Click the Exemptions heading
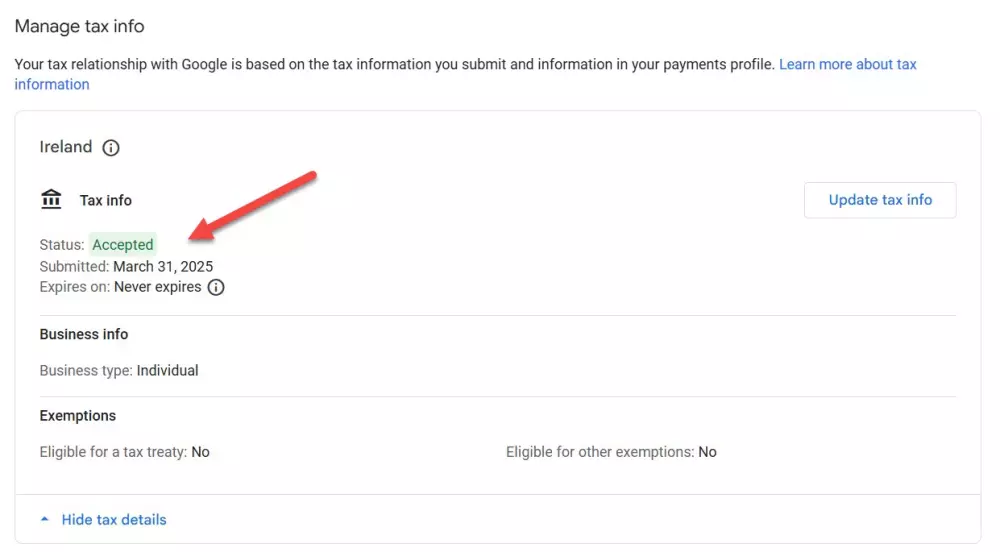 point(78,415)
